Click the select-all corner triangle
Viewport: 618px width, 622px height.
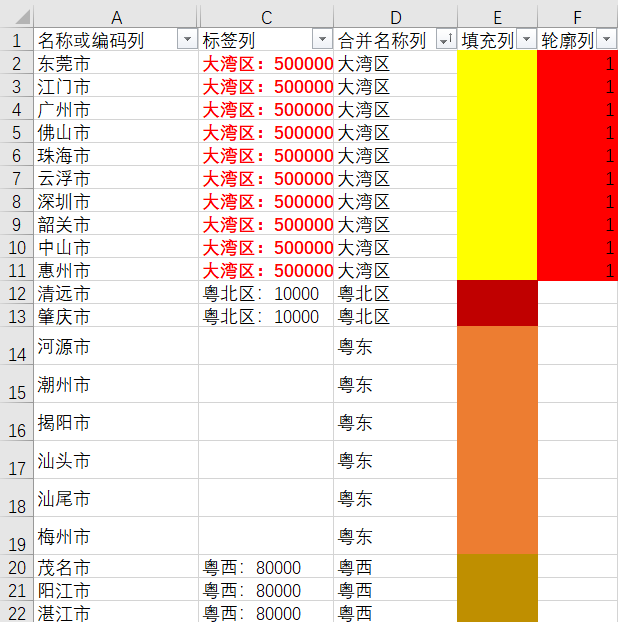pyautogui.click(x=23, y=17)
